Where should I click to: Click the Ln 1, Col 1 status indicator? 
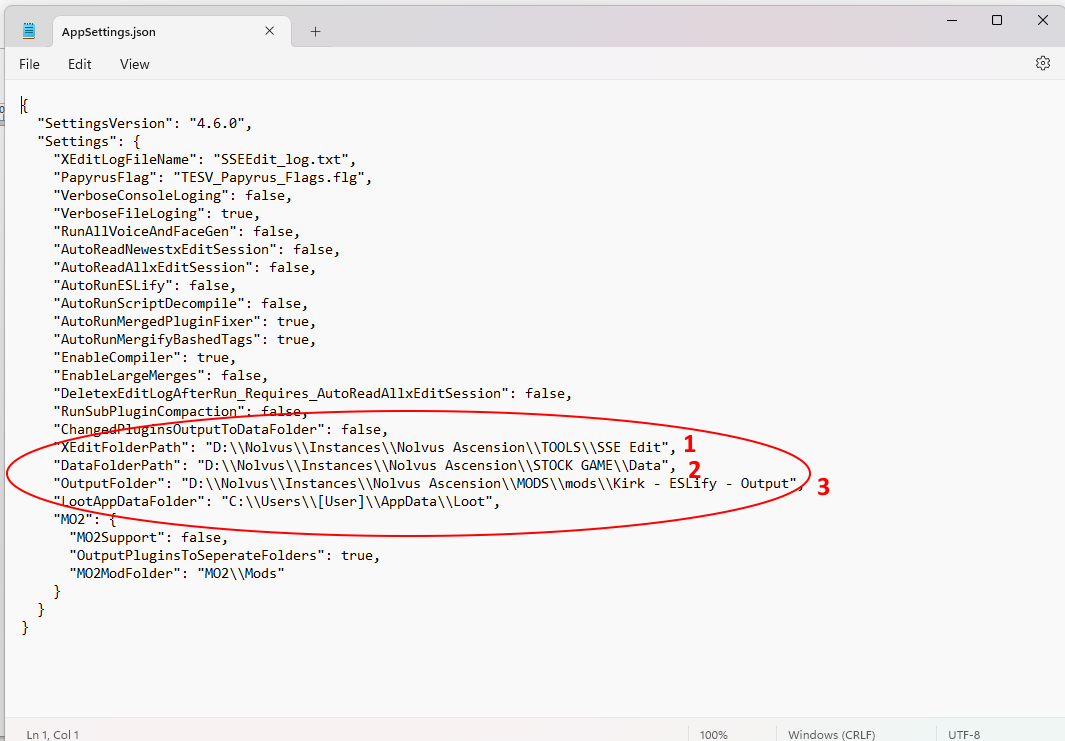tap(53, 734)
